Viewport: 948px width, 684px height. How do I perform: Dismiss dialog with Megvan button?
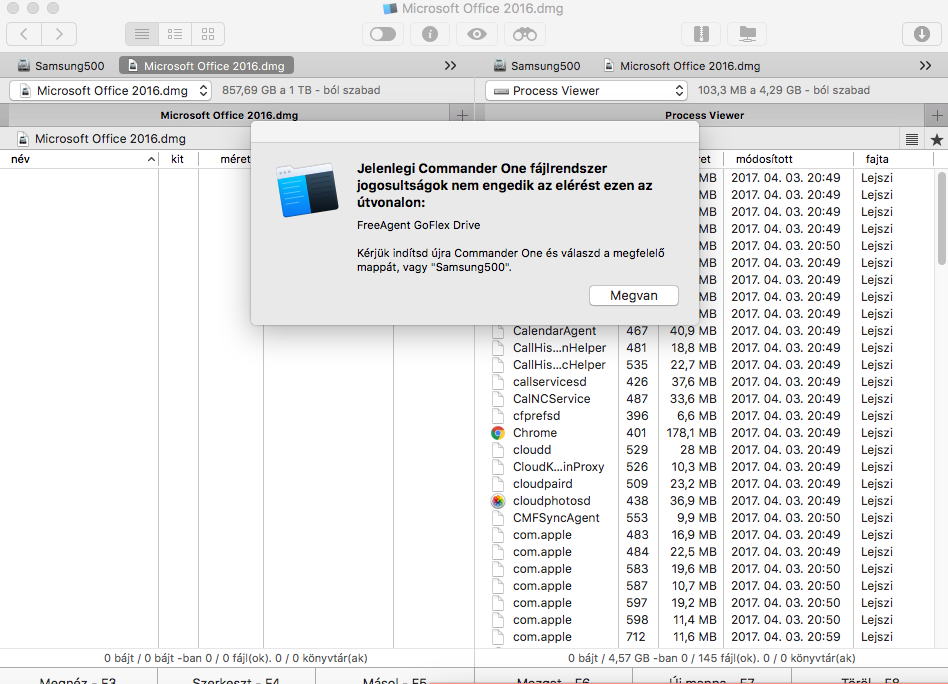pyautogui.click(x=634, y=296)
